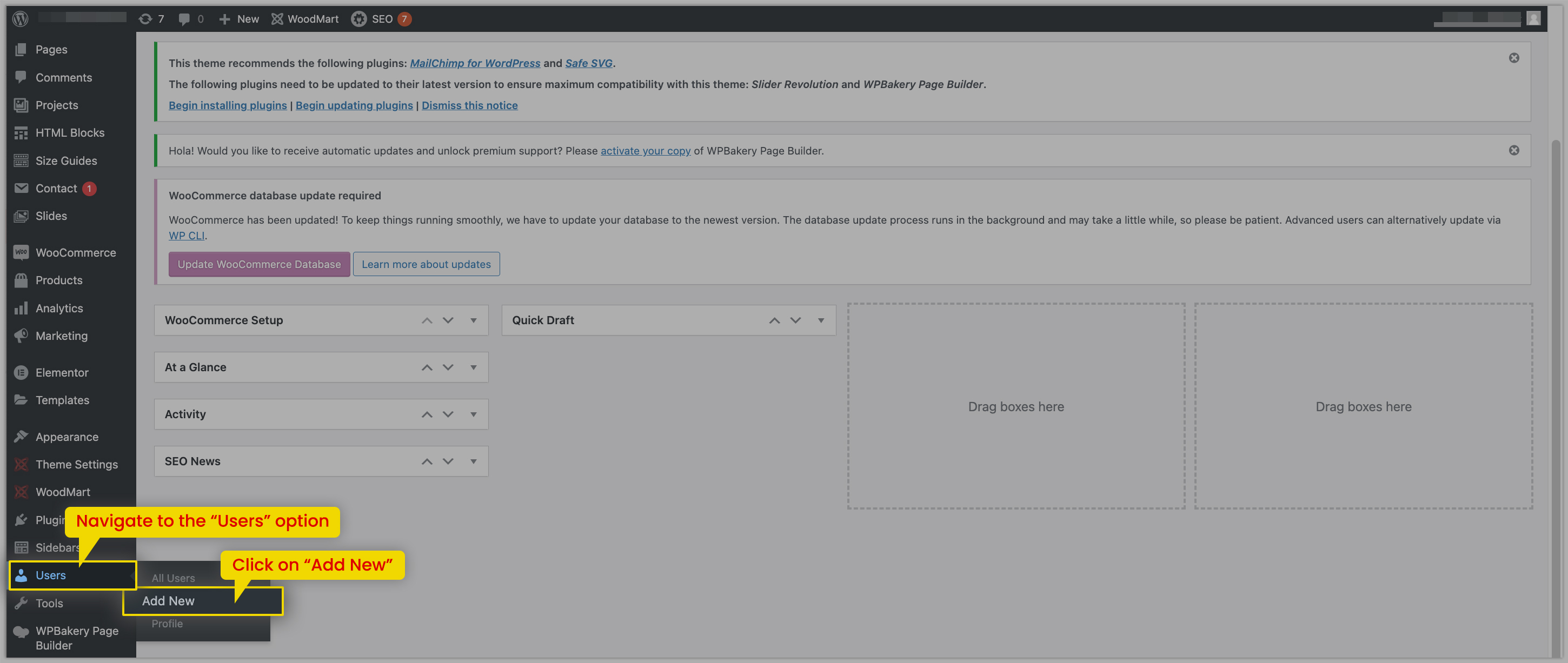Click the Contact notification badge showing 1
This screenshot has width=1568, height=663.
point(89,189)
